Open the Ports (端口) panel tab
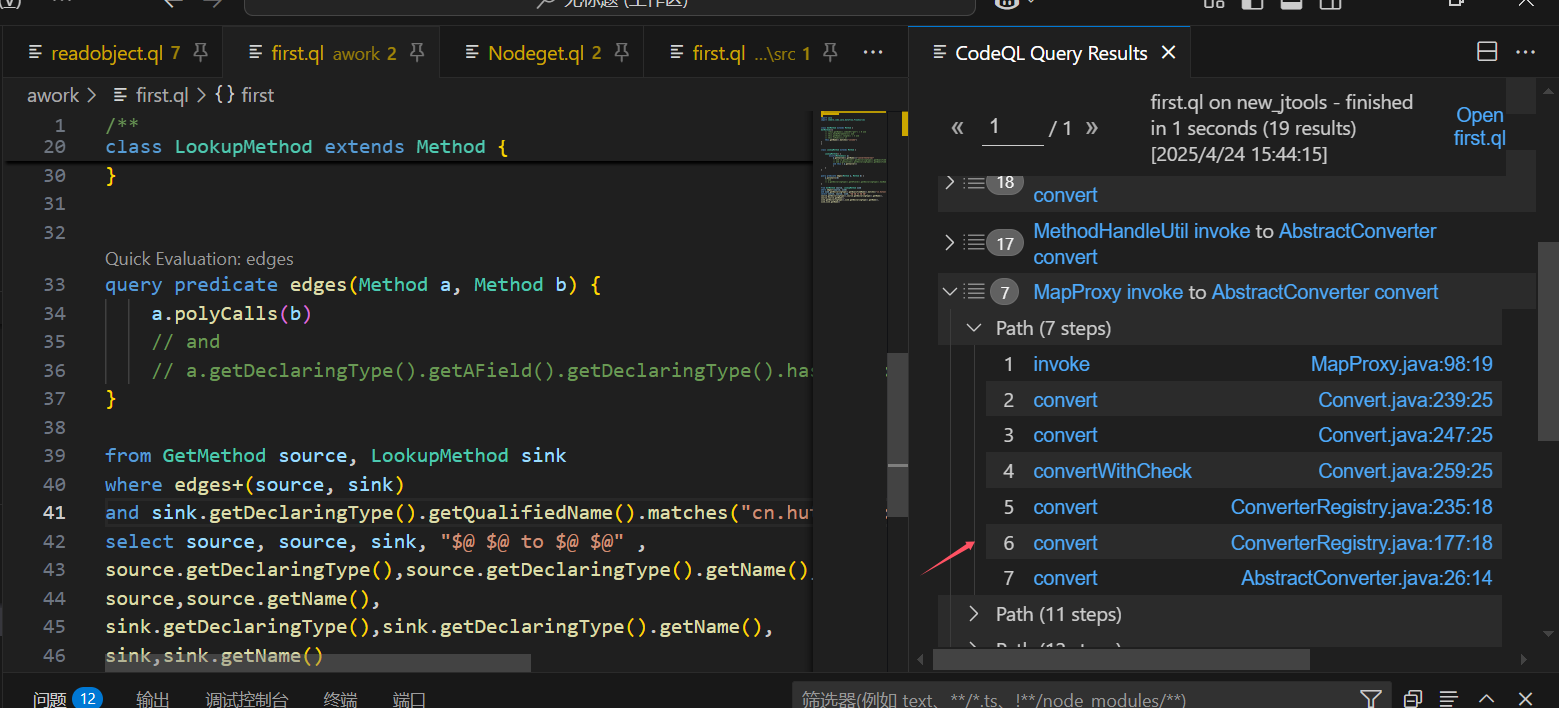The height and width of the screenshot is (708, 1559). click(x=410, y=699)
